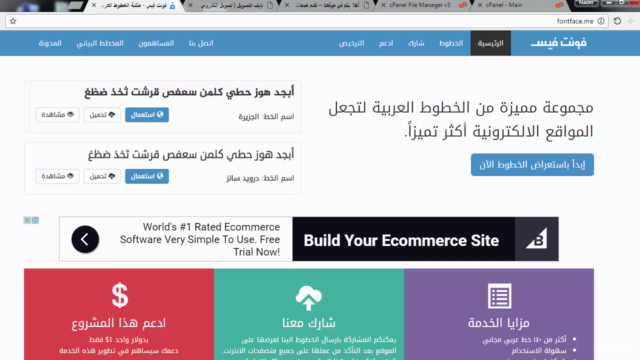640x360 pixels.
Task: Click the الجزيرة font sample text
Action: tap(189, 92)
